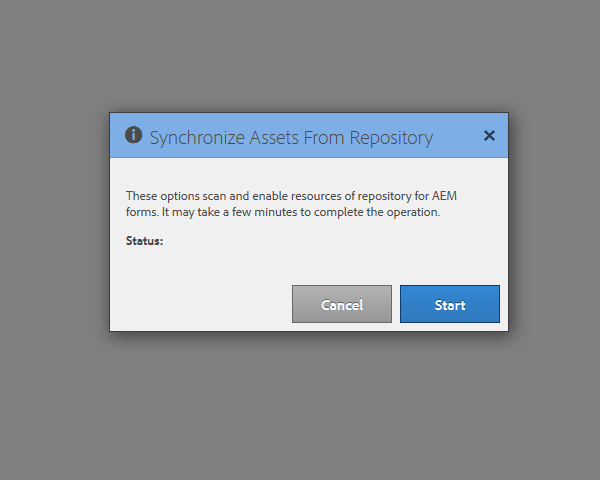Viewport: 600px width, 480px height.
Task: Click the Status label
Action: click(144, 241)
